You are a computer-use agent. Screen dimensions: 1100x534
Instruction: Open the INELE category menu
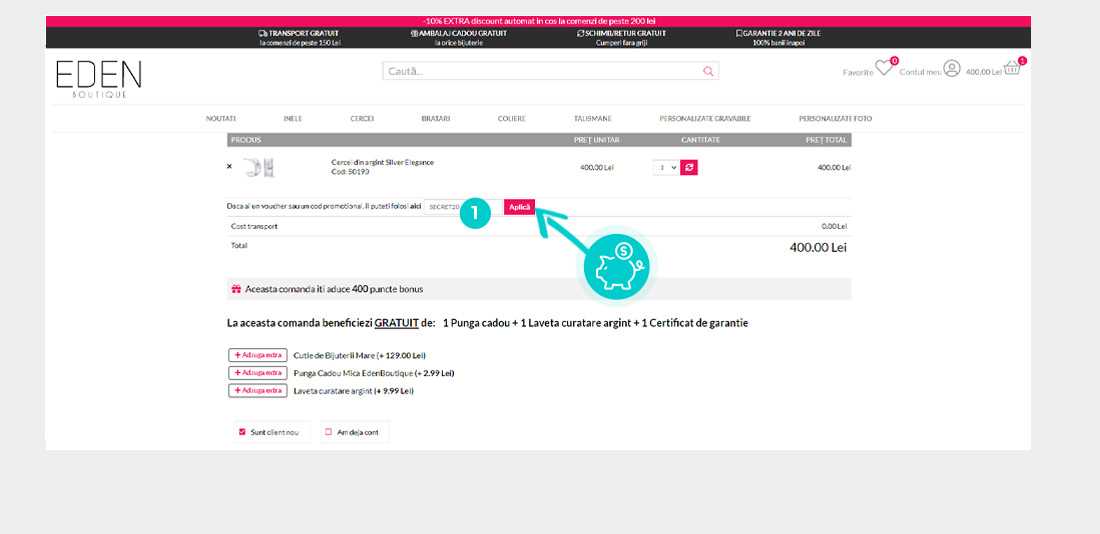click(292, 119)
